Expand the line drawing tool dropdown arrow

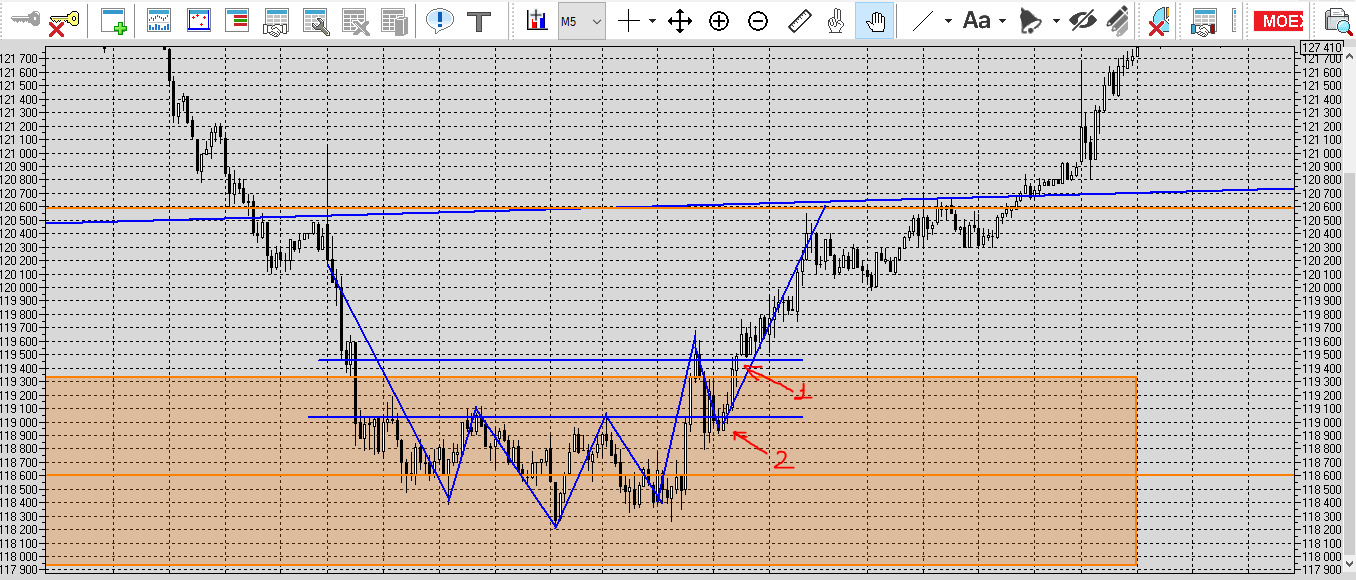pos(946,21)
